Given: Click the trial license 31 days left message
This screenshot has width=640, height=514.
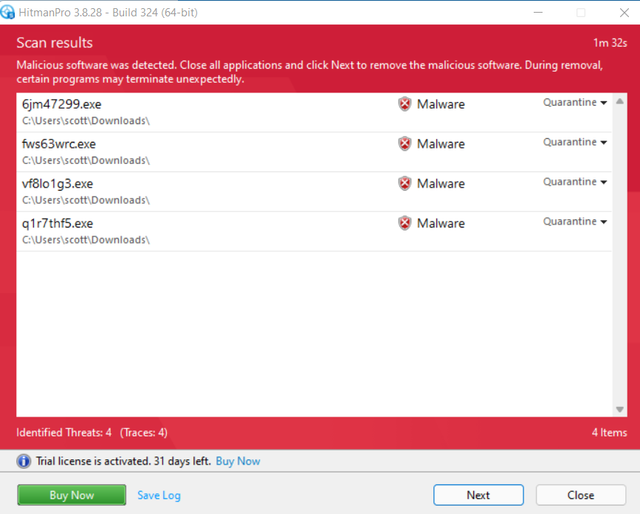Looking at the screenshot, I should [123, 461].
